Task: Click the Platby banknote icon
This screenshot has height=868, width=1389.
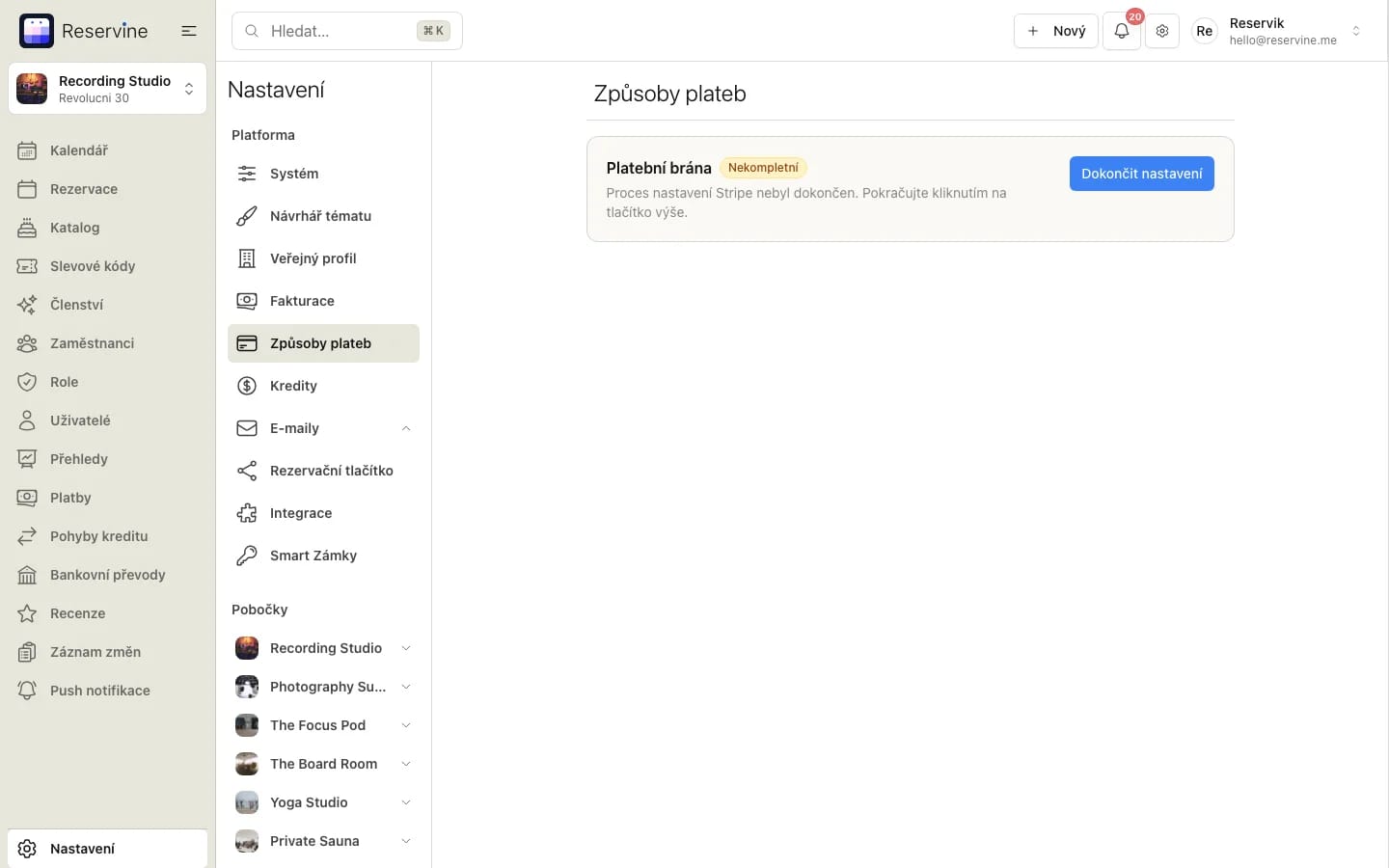Action: 27,498
